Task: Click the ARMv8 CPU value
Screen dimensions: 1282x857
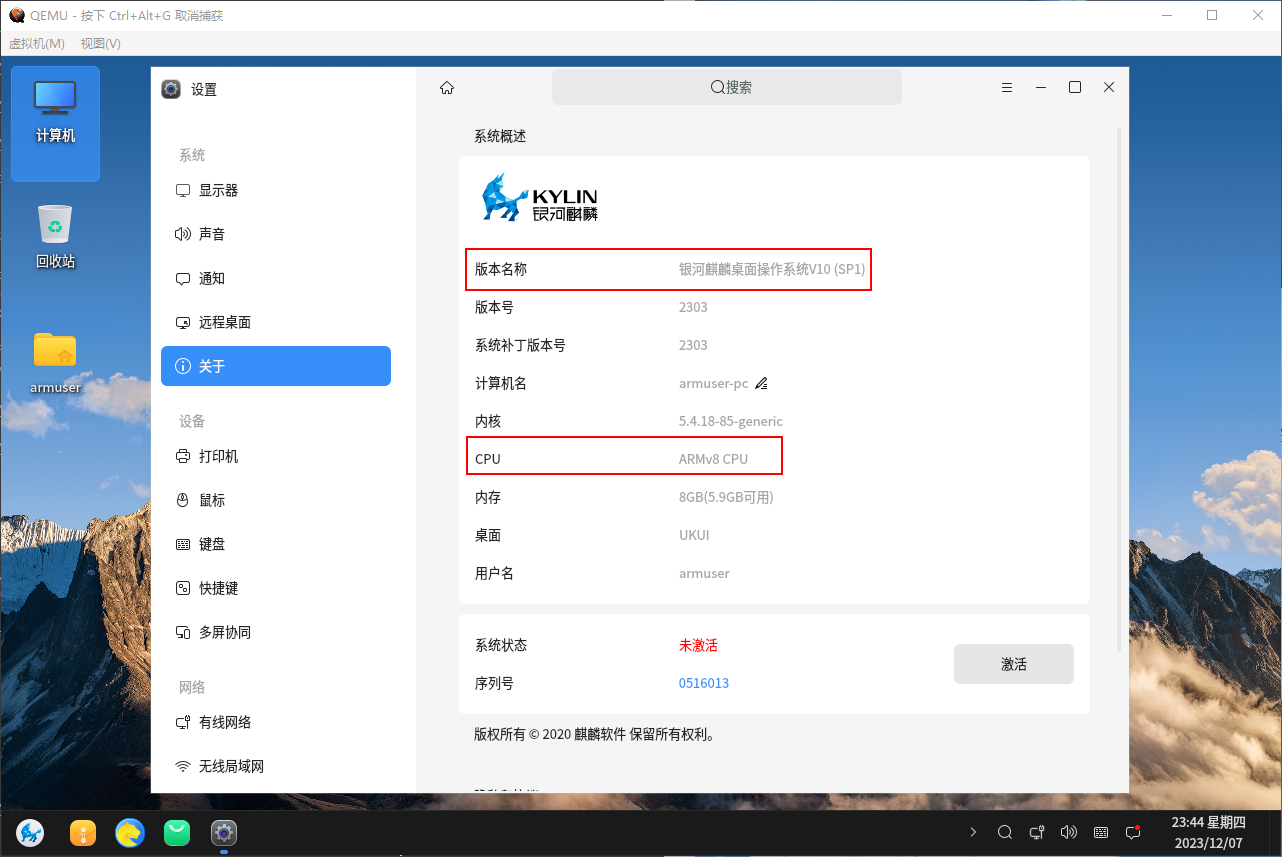Action: [713, 459]
